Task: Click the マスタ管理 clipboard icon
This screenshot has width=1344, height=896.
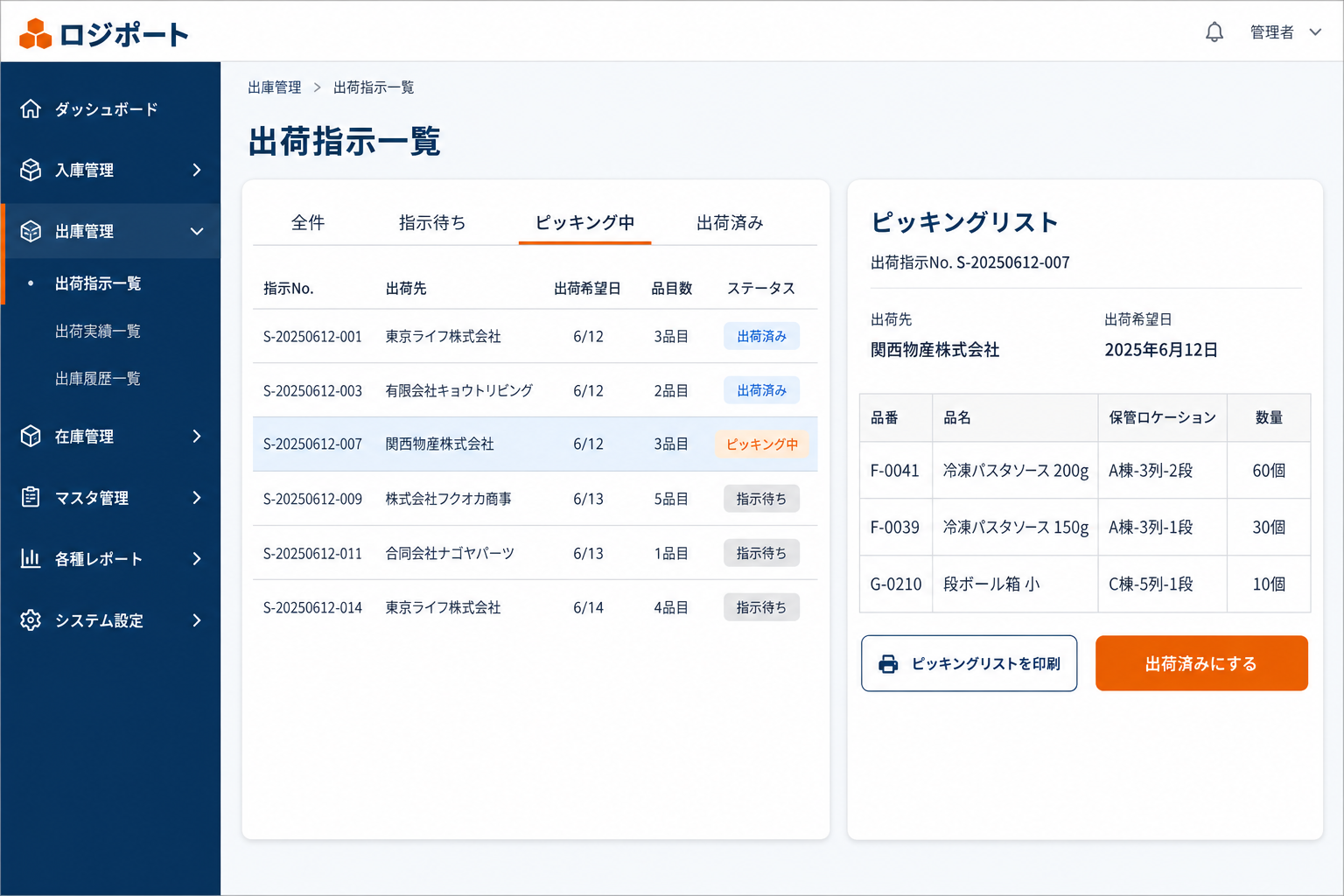Action: click(31, 497)
